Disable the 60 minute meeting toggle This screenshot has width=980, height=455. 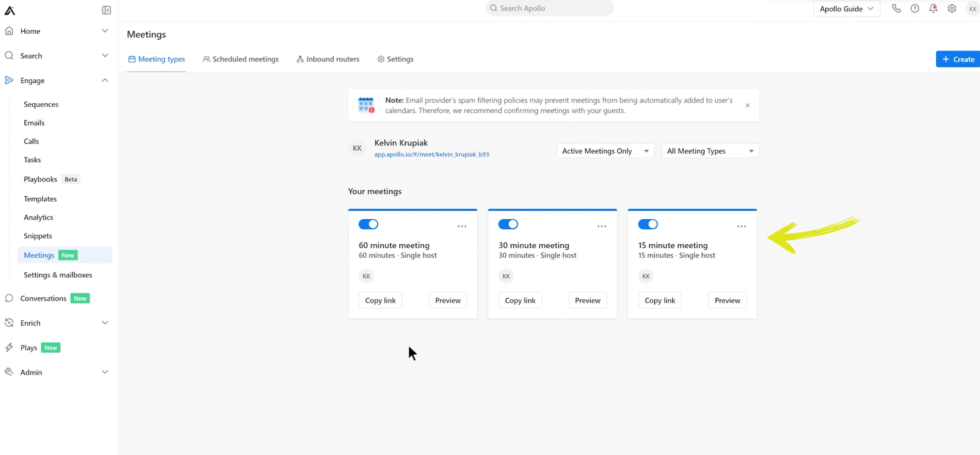[x=368, y=224]
